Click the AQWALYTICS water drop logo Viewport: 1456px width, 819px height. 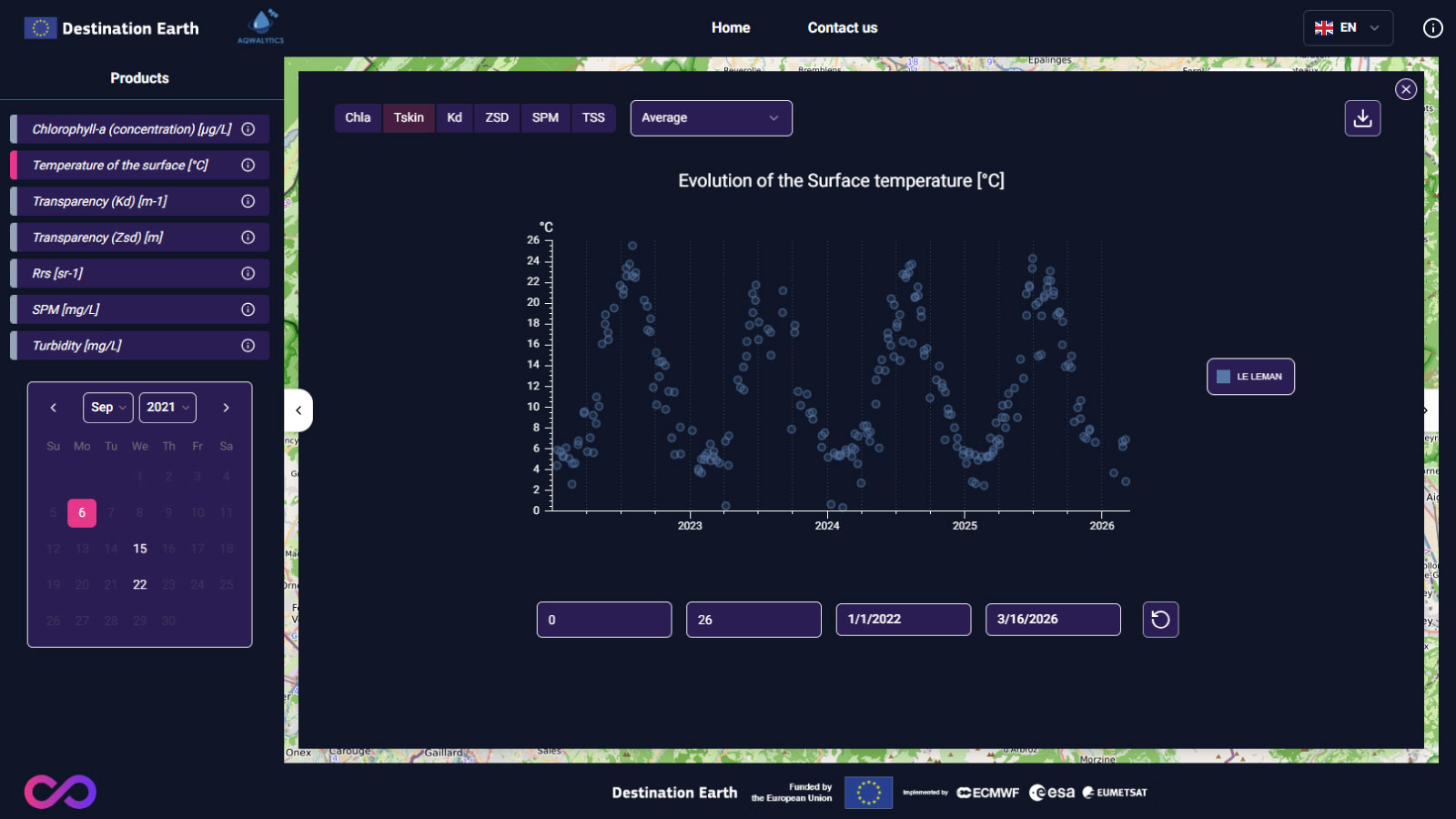258,25
